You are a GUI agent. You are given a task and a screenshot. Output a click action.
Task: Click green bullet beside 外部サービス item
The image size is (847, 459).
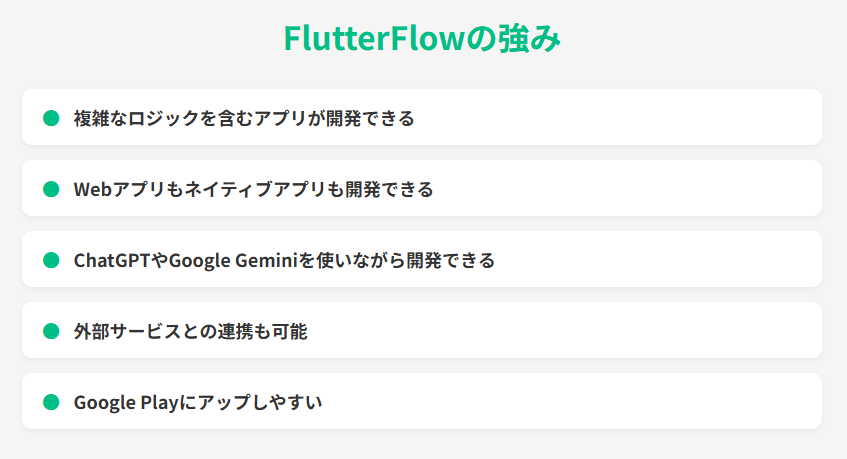tap(51, 331)
